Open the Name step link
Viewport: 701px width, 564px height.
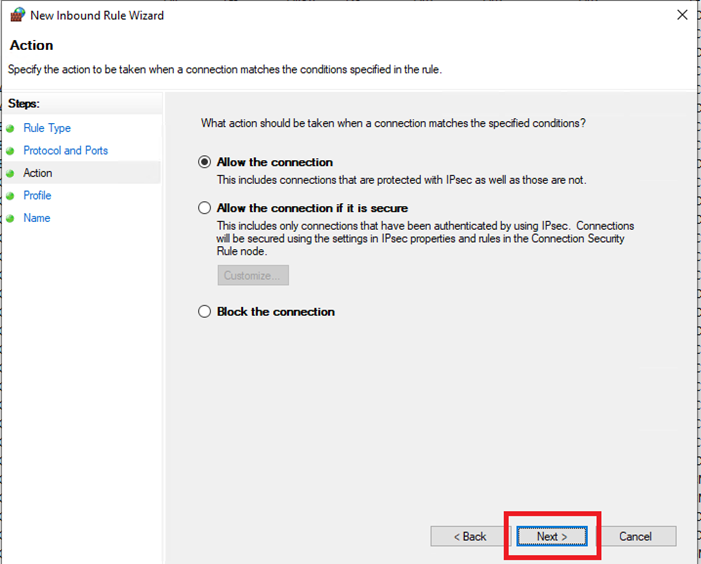pyautogui.click(x=37, y=218)
